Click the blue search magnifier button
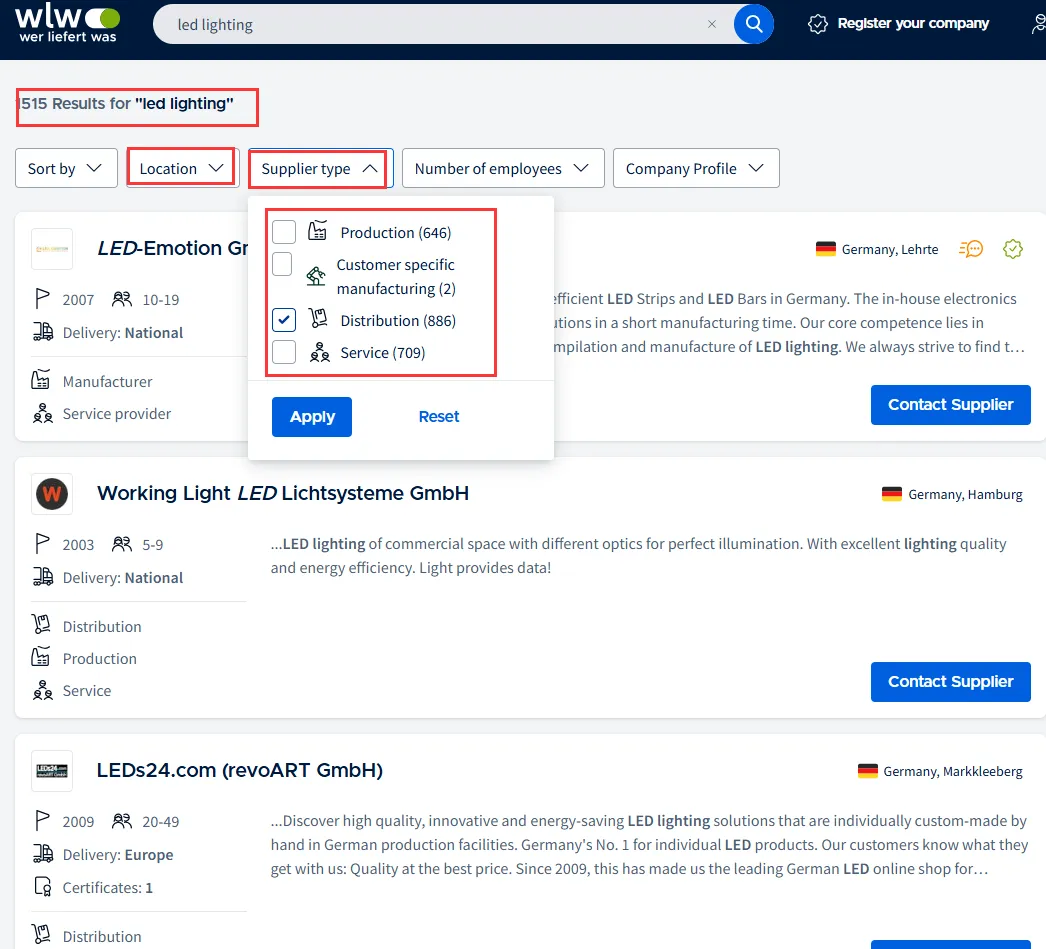Viewport: 1046px width, 949px height. coord(754,25)
